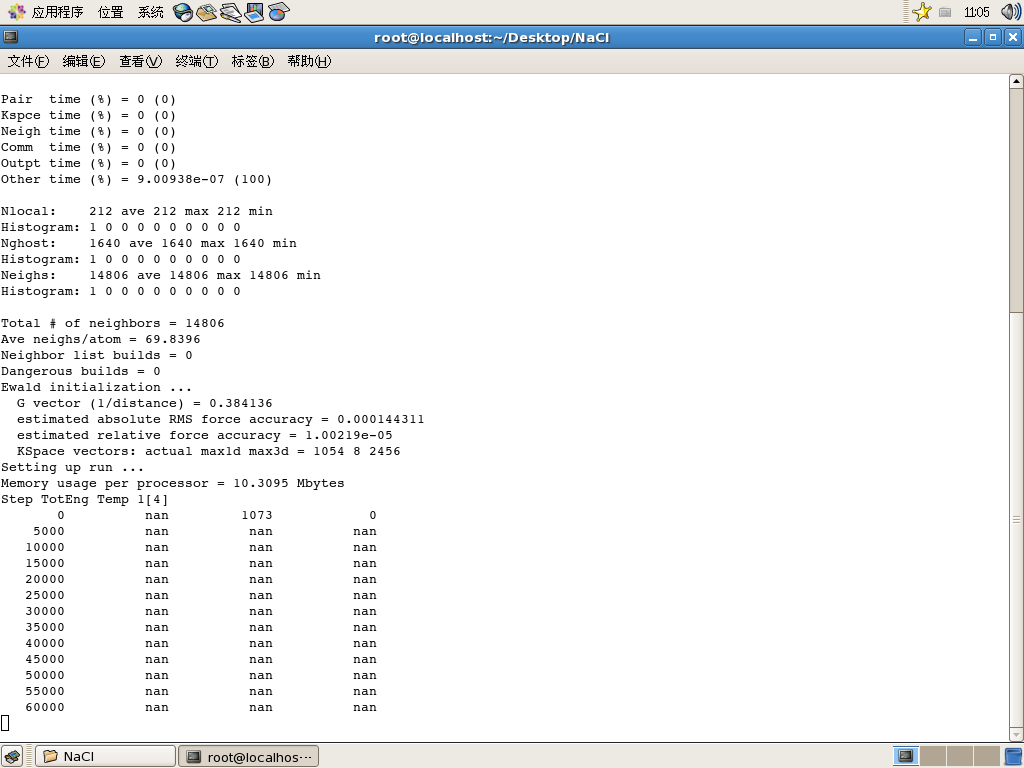Click the 'Ewald initialization ...' line
Image resolution: width=1024 pixels, height=768 pixels.
[96, 387]
